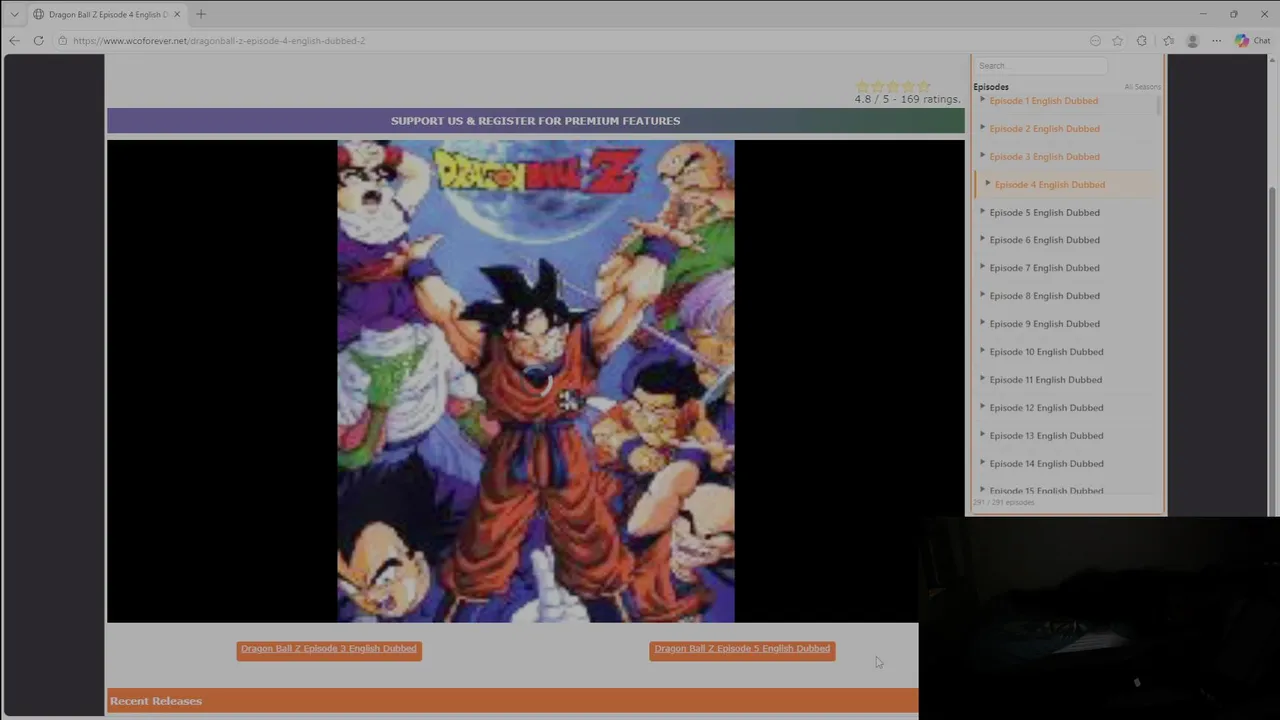
Task: Click arrow beside Episode 1 English Dubbed
Action: point(982,100)
